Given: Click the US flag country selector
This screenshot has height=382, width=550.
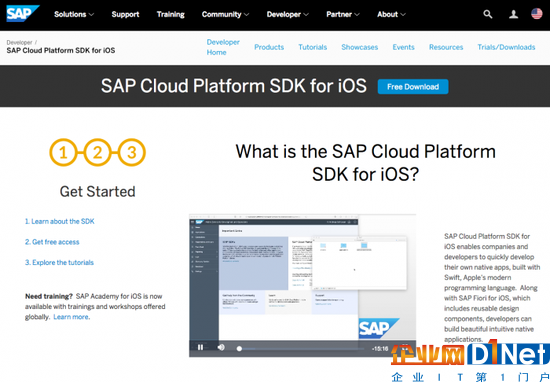Looking at the screenshot, I should point(537,14).
